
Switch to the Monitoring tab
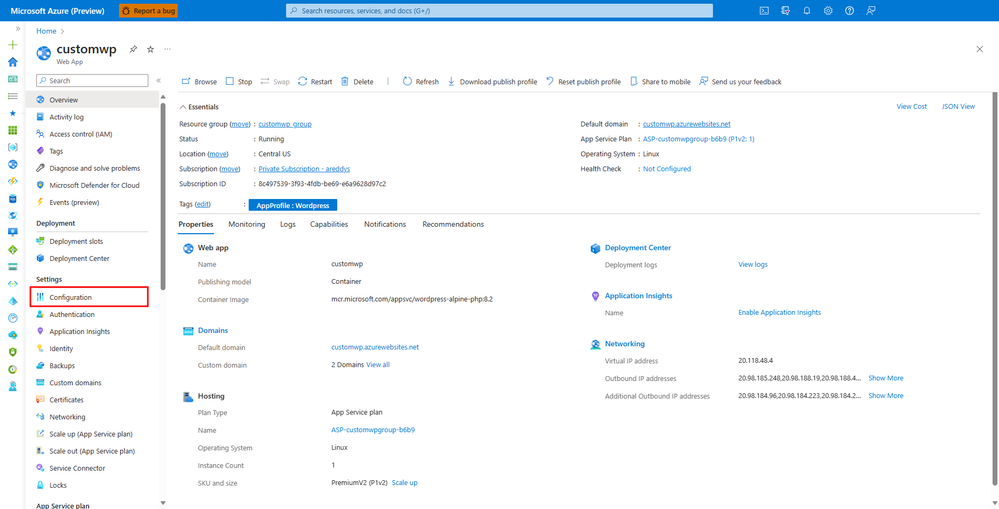[x=247, y=224]
